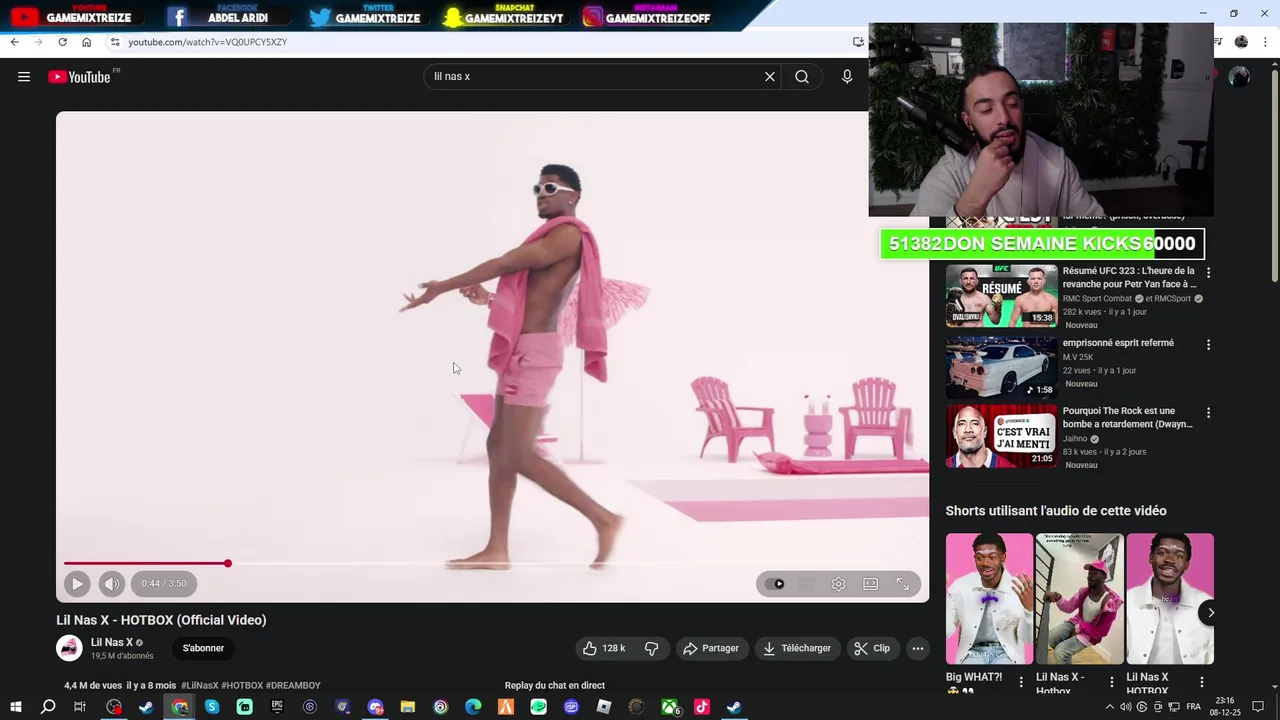The image size is (1280, 720).
Task: Open the Windows notification center
Action: [x=1258, y=707]
